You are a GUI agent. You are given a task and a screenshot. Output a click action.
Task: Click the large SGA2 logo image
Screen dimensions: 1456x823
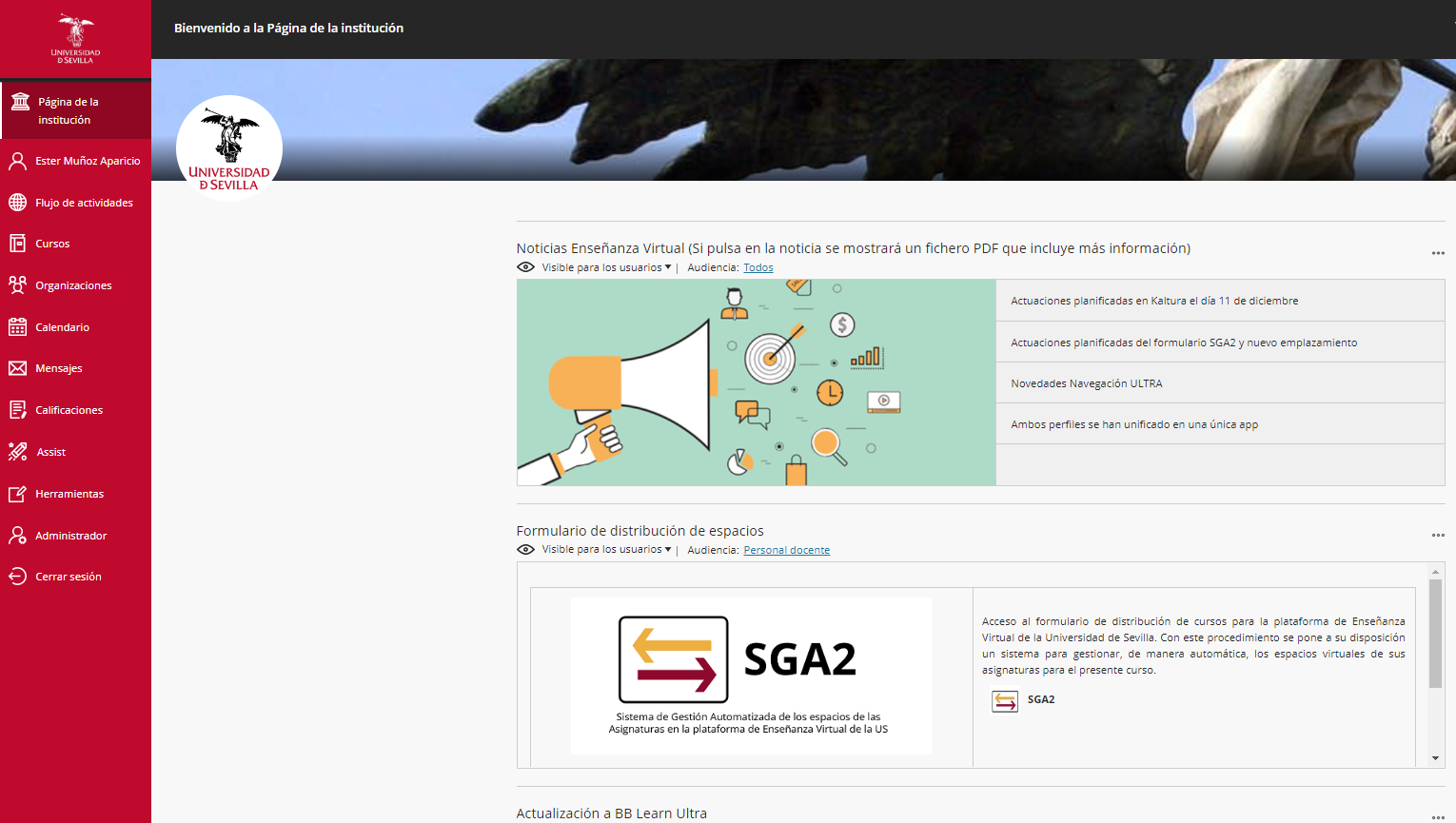[751, 676]
